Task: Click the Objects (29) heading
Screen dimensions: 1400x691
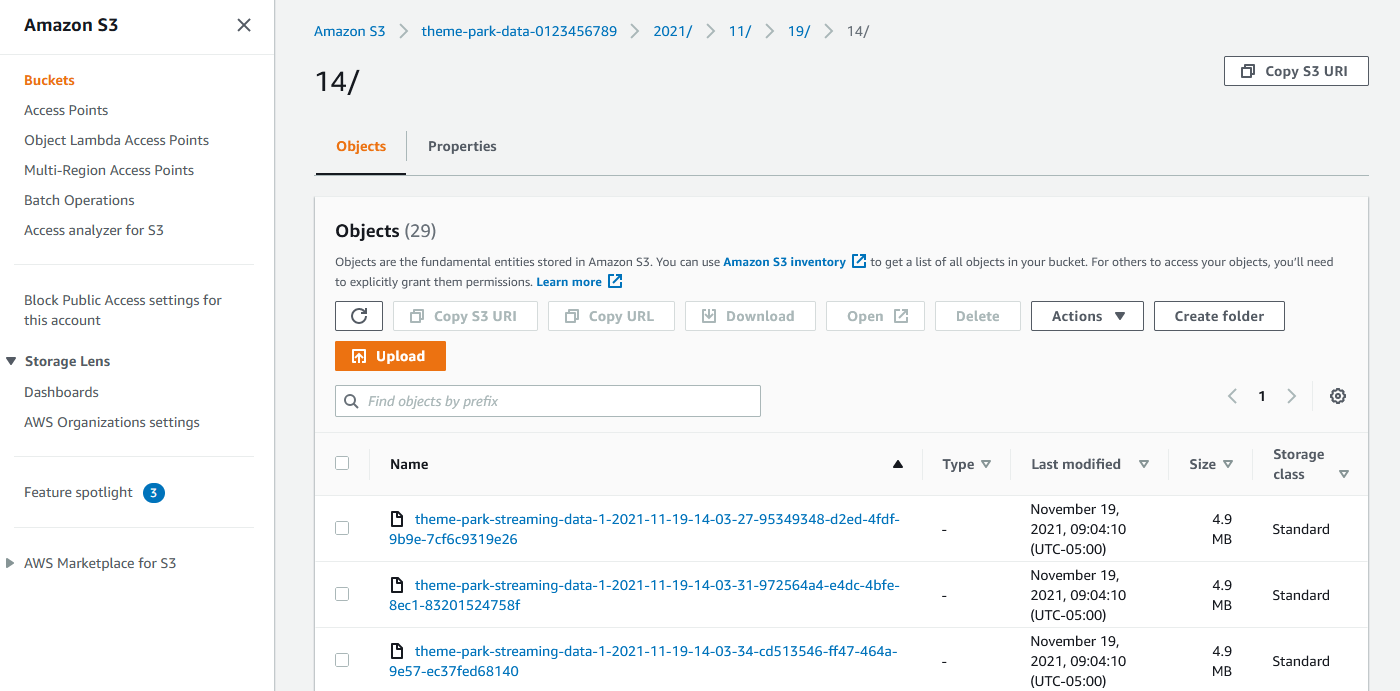Action: (386, 231)
